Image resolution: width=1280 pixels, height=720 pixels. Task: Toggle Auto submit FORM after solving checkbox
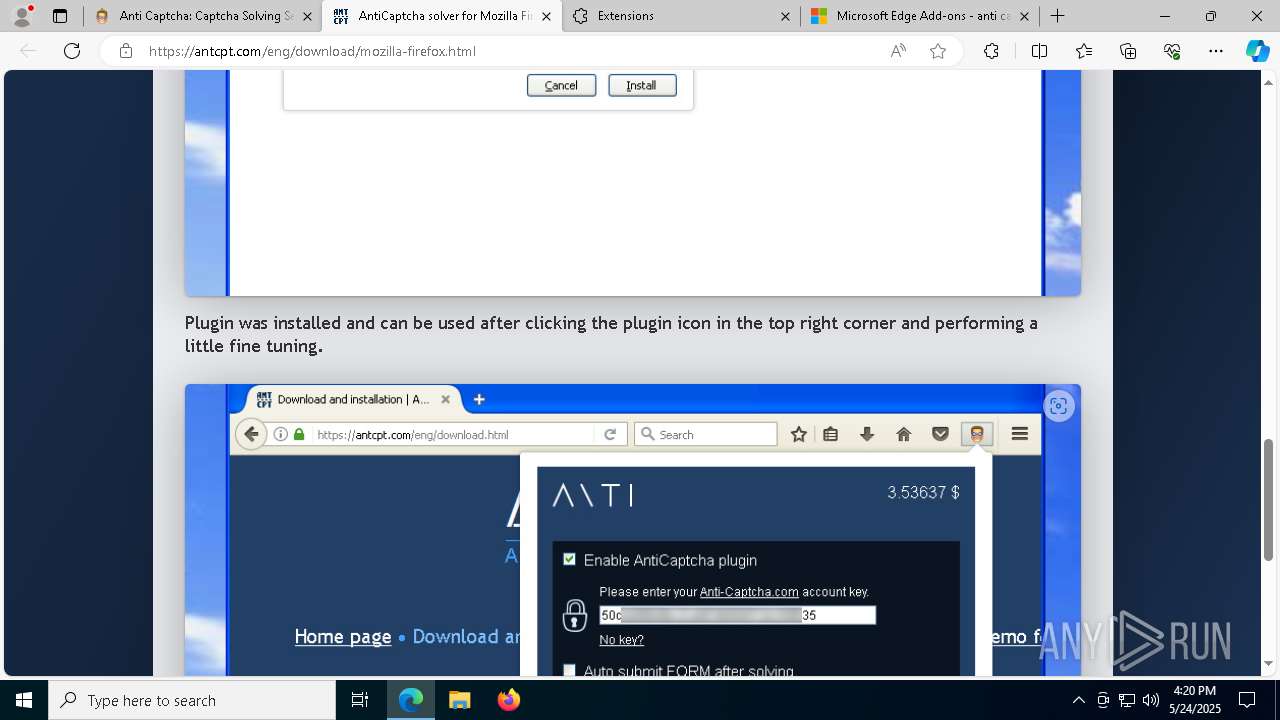tap(570, 670)
